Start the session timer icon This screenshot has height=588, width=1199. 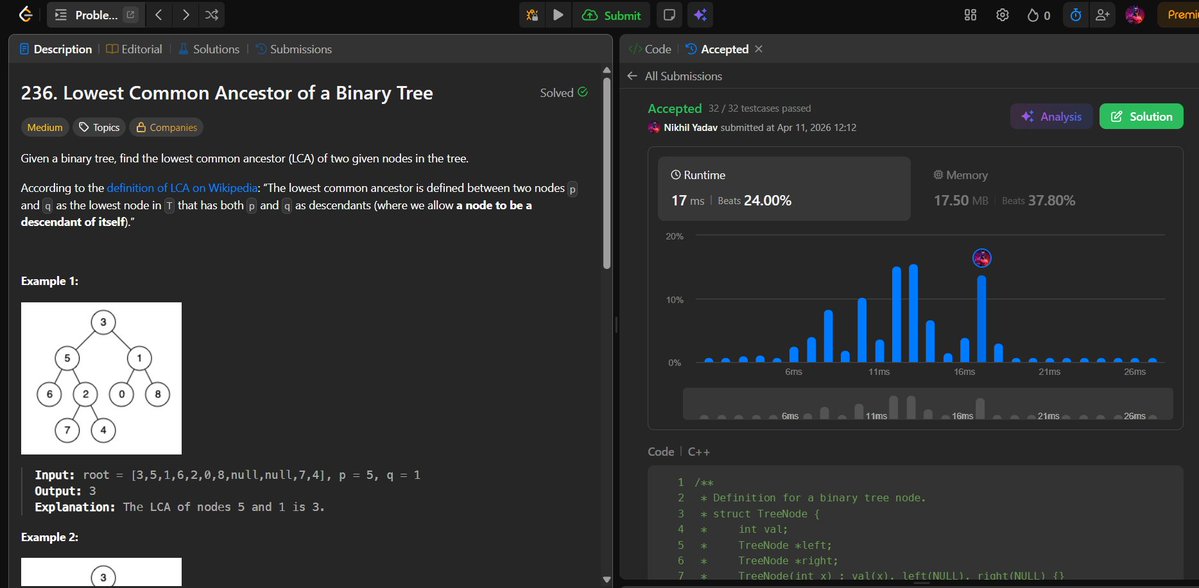1077,15
